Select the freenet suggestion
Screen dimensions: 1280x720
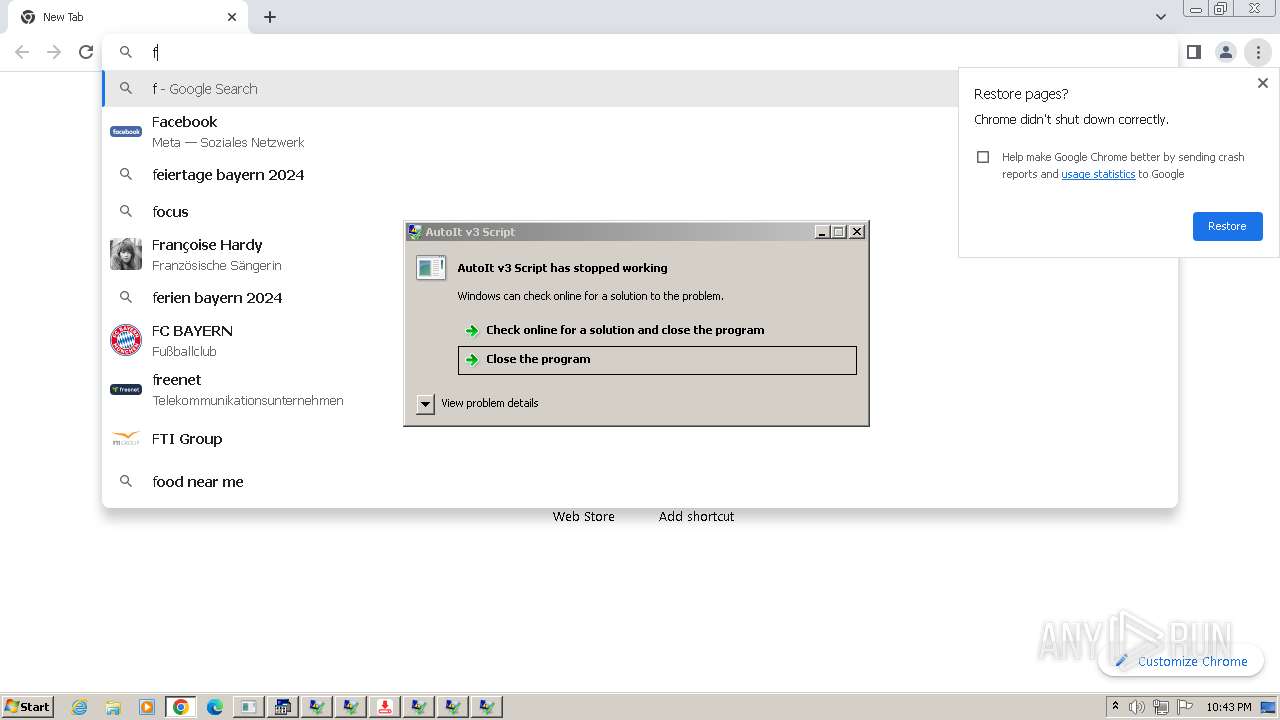[x=640, y=389]
